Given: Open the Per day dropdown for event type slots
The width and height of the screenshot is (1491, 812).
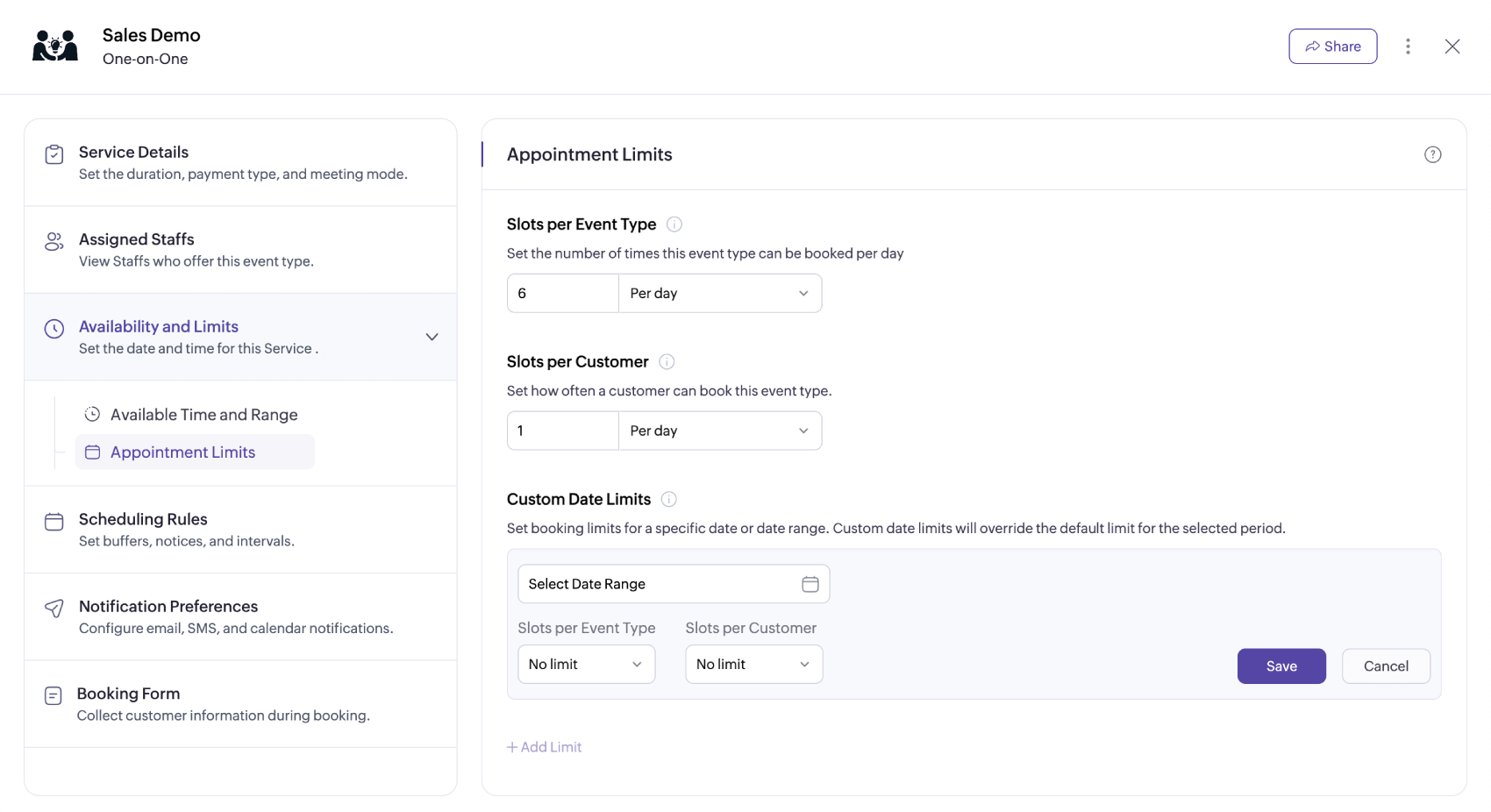Looking at the screenshot, I should click(x=719, y=293).
